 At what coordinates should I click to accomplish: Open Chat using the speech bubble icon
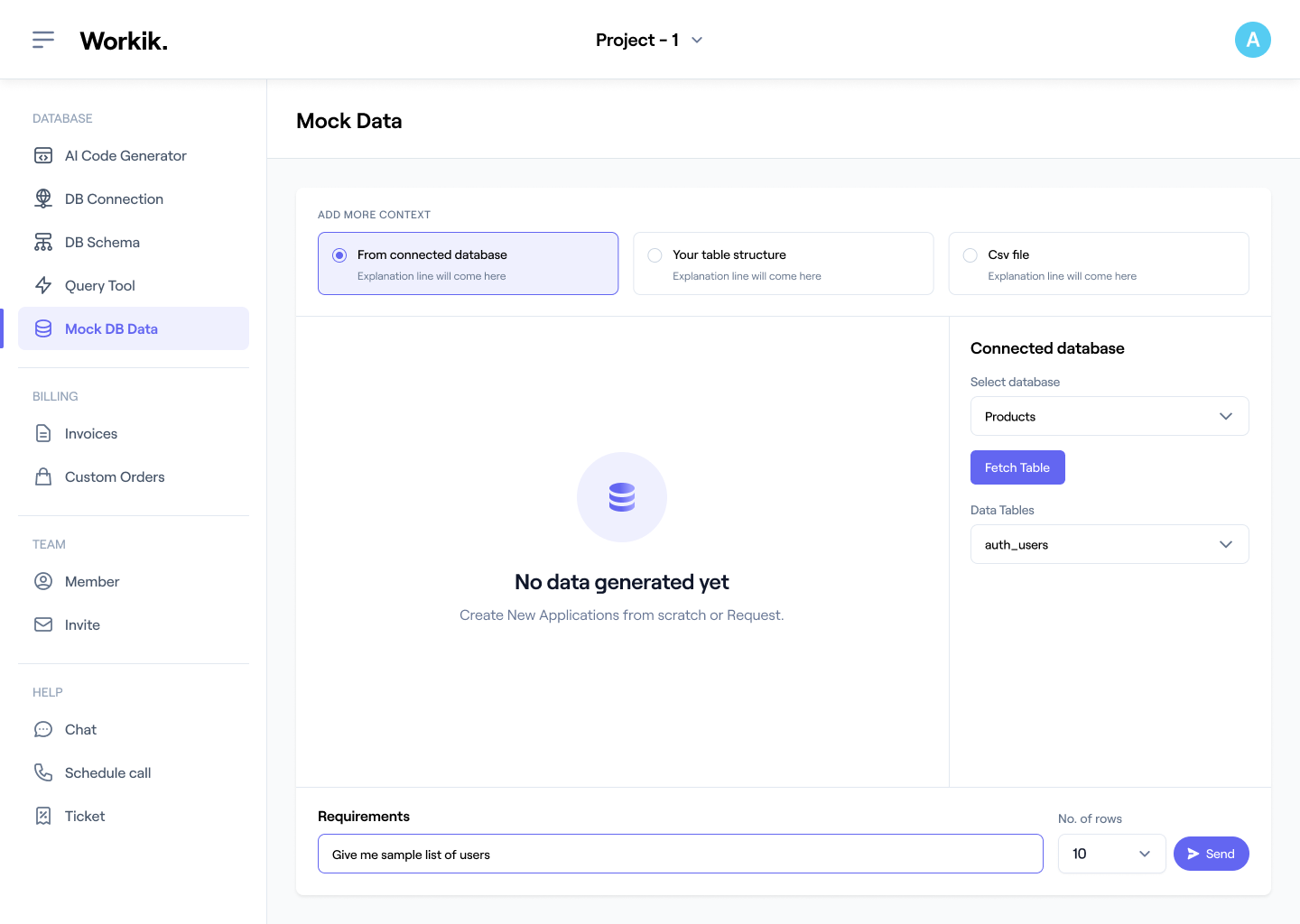[x=43, y=729]
